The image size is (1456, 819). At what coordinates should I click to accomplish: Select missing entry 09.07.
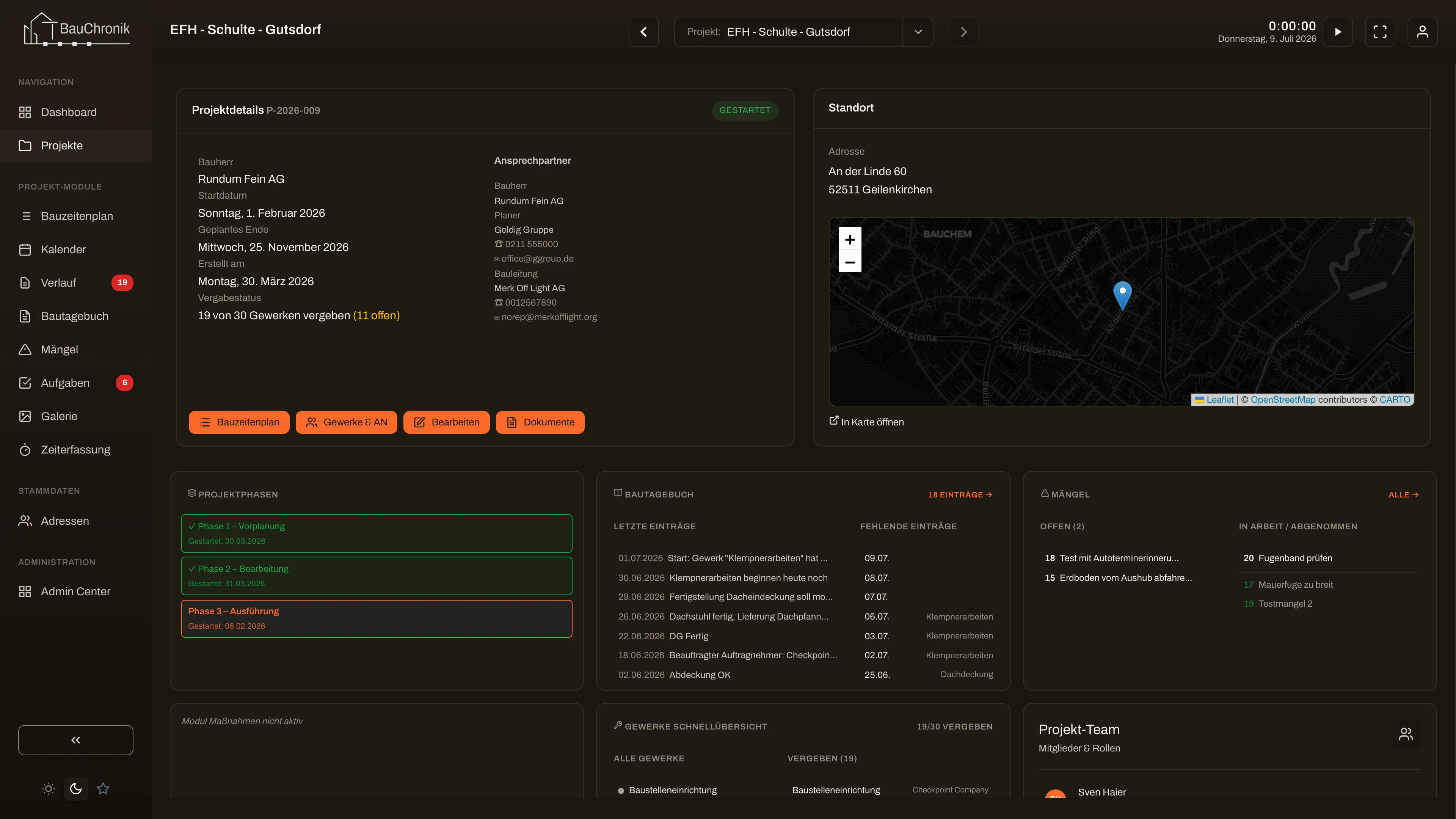click(877, 558)
